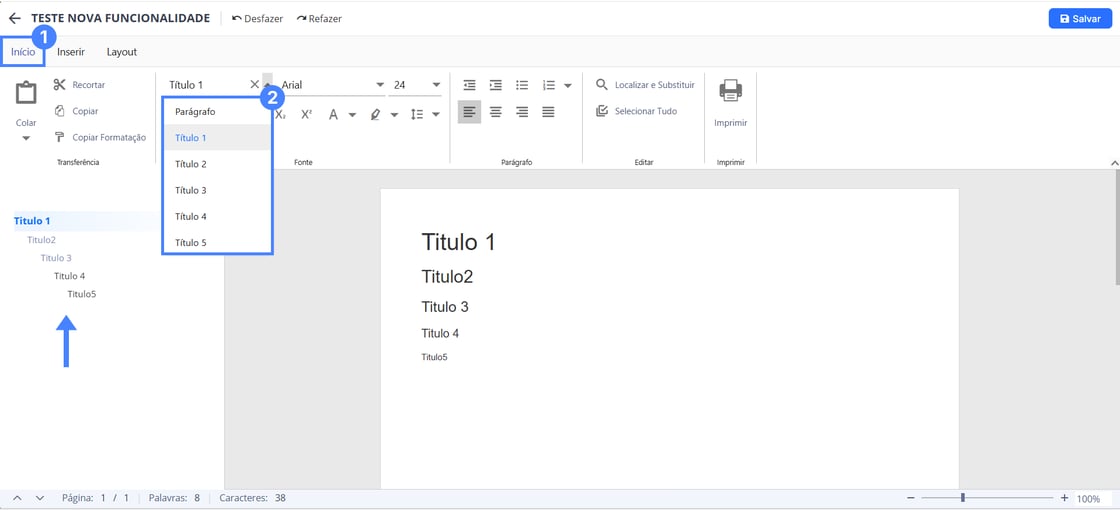
Task: Open the font color dropdown arrow
Action: click(x=352, y=115)
